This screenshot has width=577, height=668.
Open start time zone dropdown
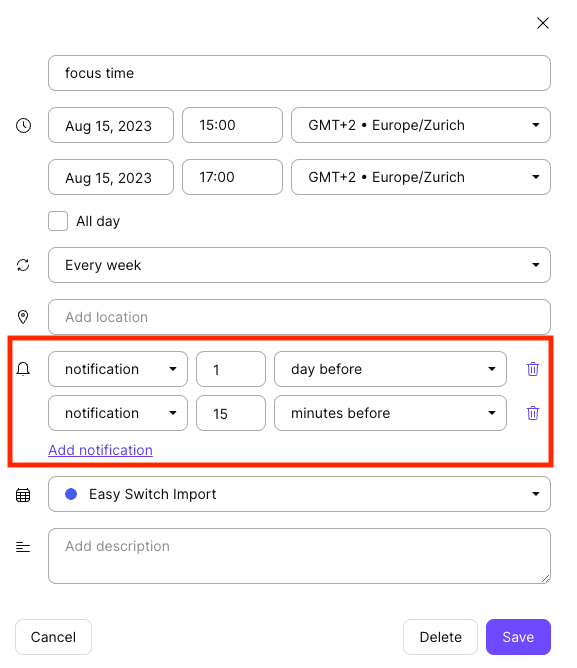[421, 125]
